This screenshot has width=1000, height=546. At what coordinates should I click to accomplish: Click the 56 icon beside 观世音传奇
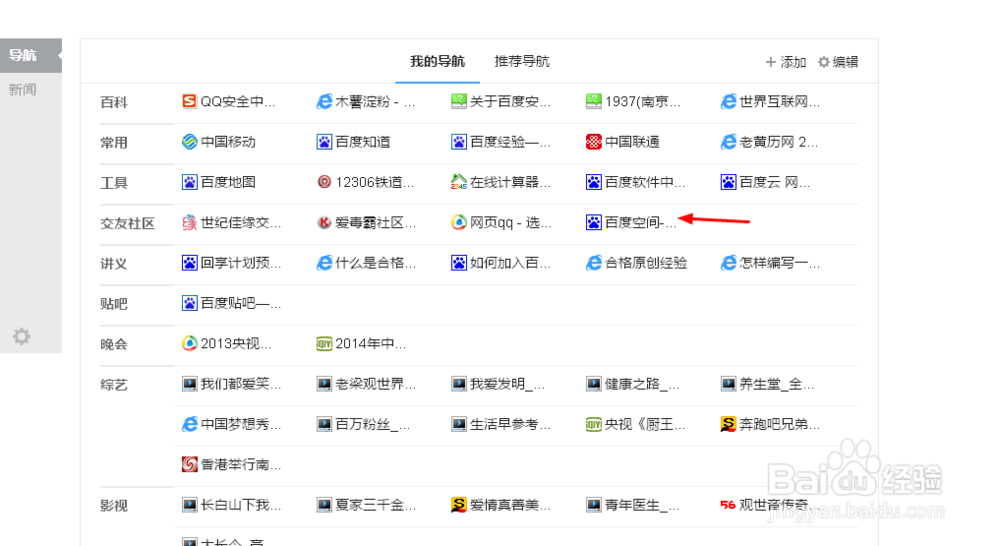(728, 505)
